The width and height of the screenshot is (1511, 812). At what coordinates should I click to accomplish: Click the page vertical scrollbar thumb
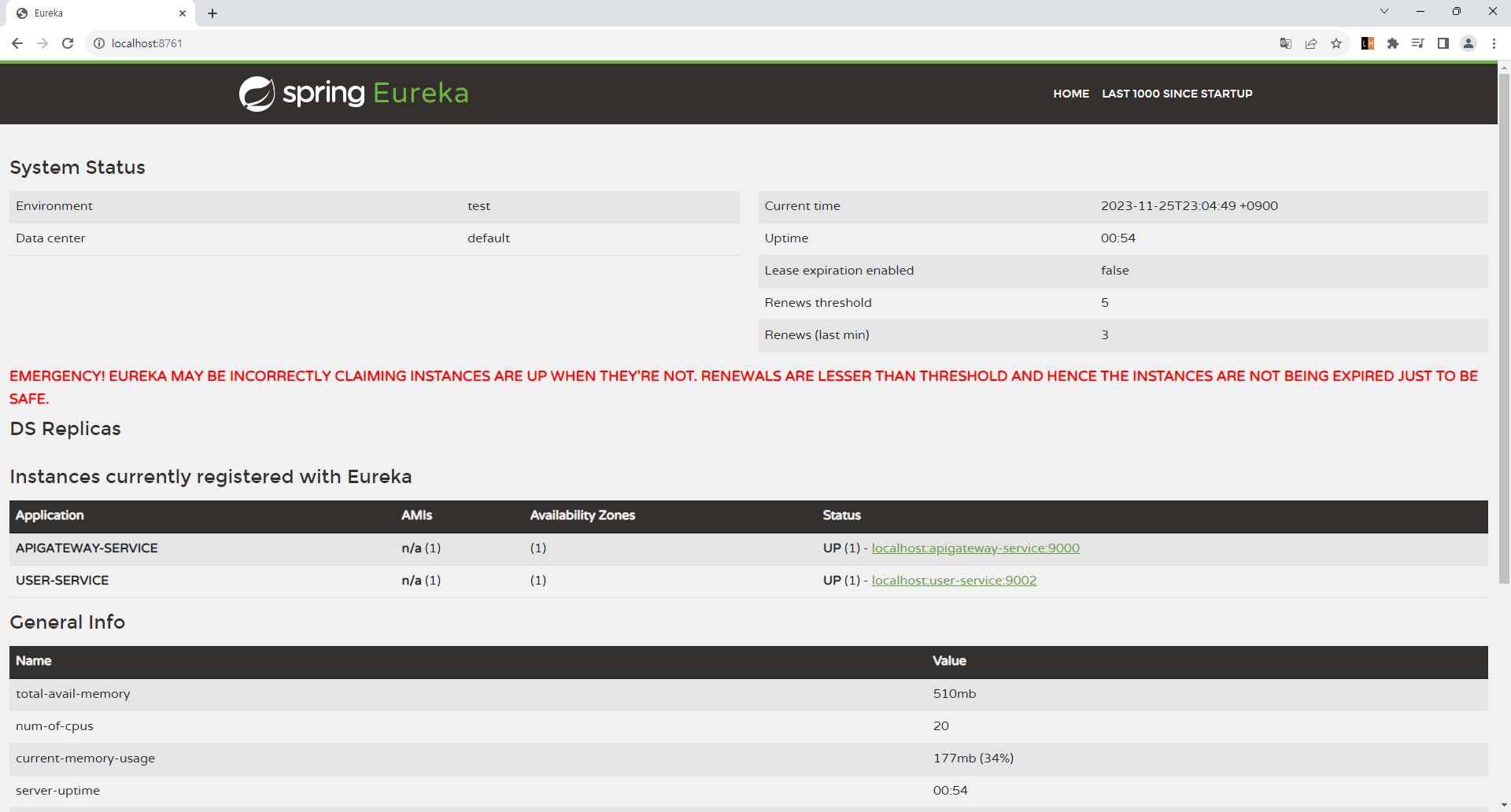pyautogui.click(x=1504, y=330)
